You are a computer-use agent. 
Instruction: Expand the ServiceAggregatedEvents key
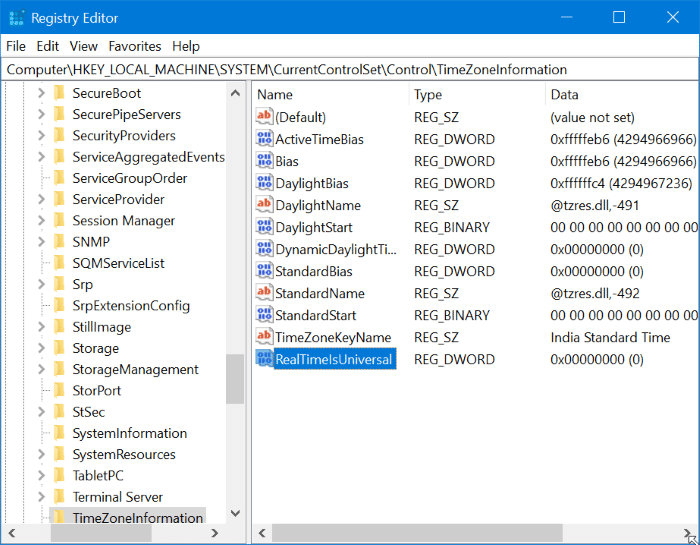pos(42,157)
